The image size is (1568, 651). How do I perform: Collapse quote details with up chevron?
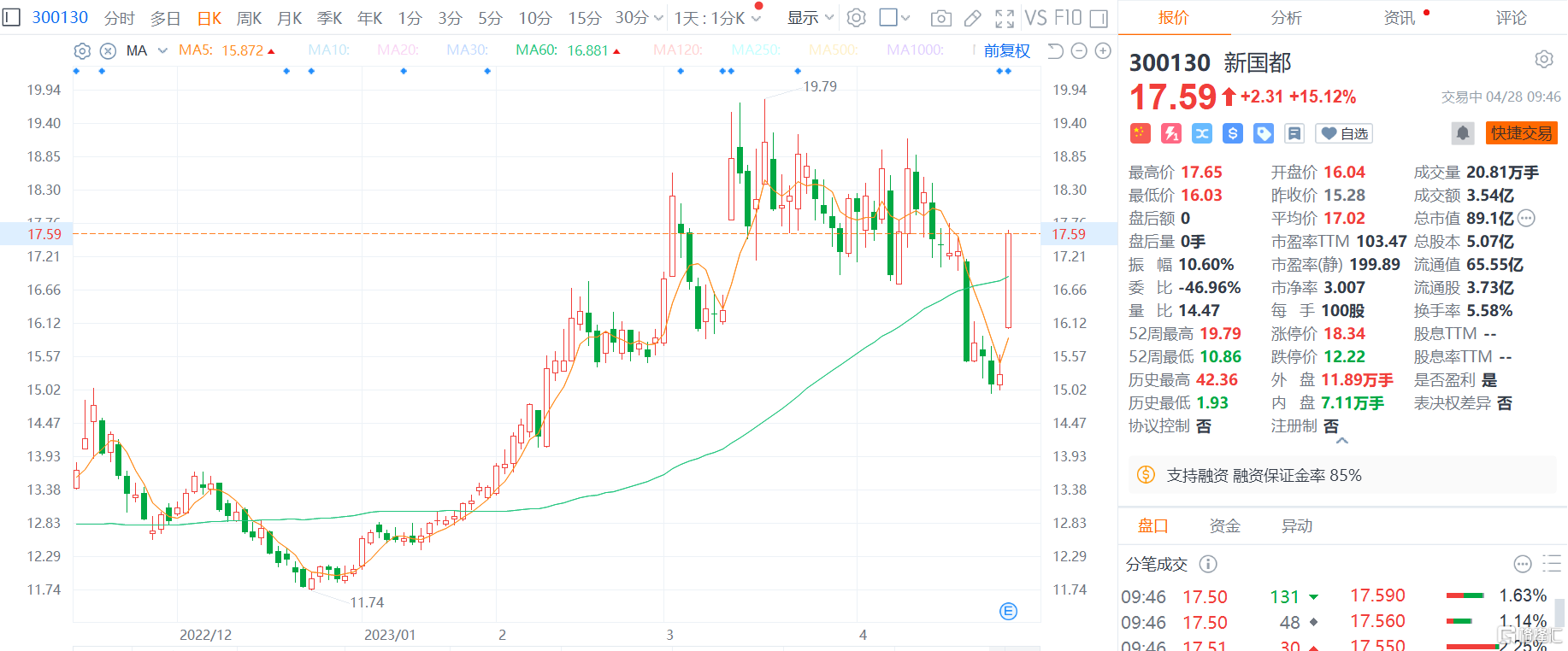click(x=1342, y=441)
